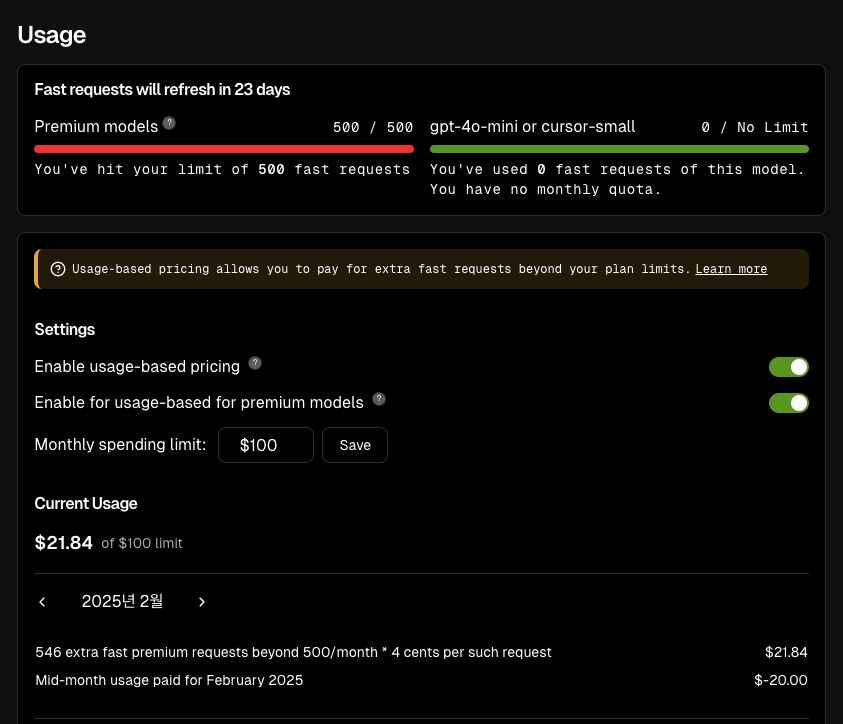Disable the usage-based pricing toggle
843x724 pixels.
click(788, 367)
